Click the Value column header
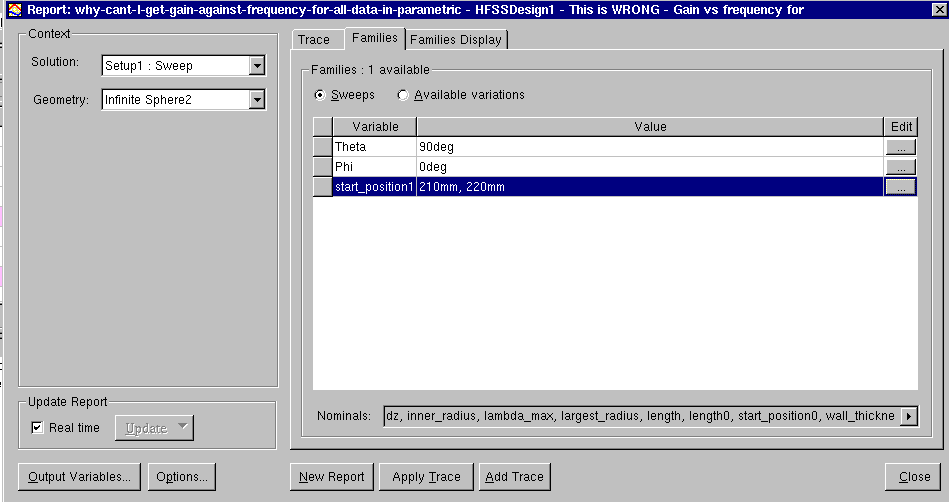Image resolution: width=949 pixels, height=502 pixels. point(650,127)
